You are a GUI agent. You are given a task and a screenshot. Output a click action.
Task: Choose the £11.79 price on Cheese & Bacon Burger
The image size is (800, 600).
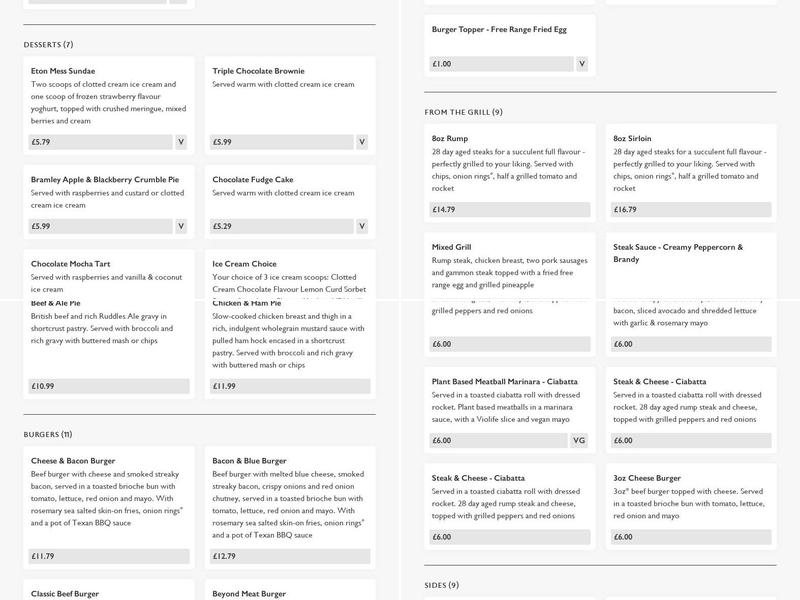click(x=110, y=556)
